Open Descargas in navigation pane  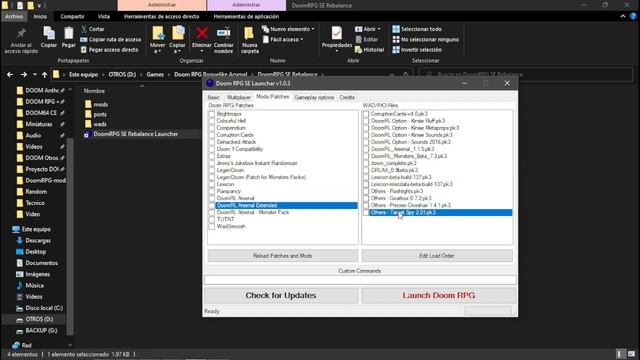pos(38,240)
